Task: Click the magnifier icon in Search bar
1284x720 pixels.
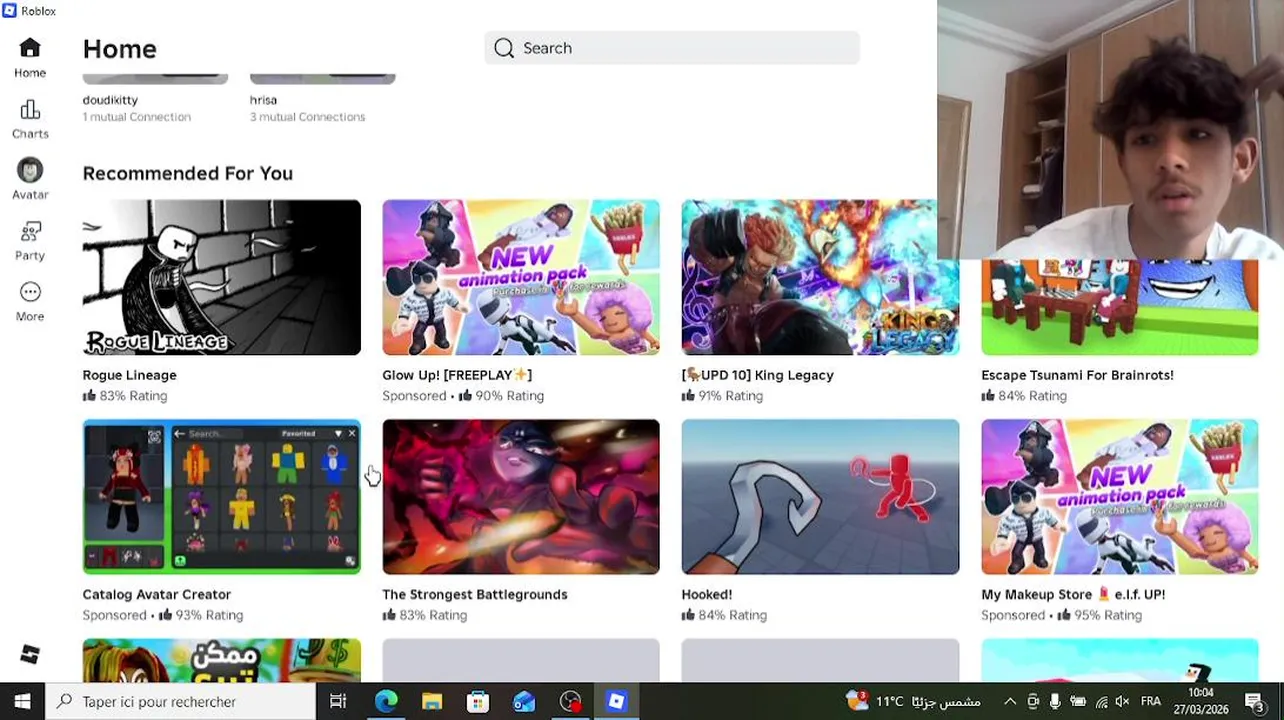Action: 504,48
